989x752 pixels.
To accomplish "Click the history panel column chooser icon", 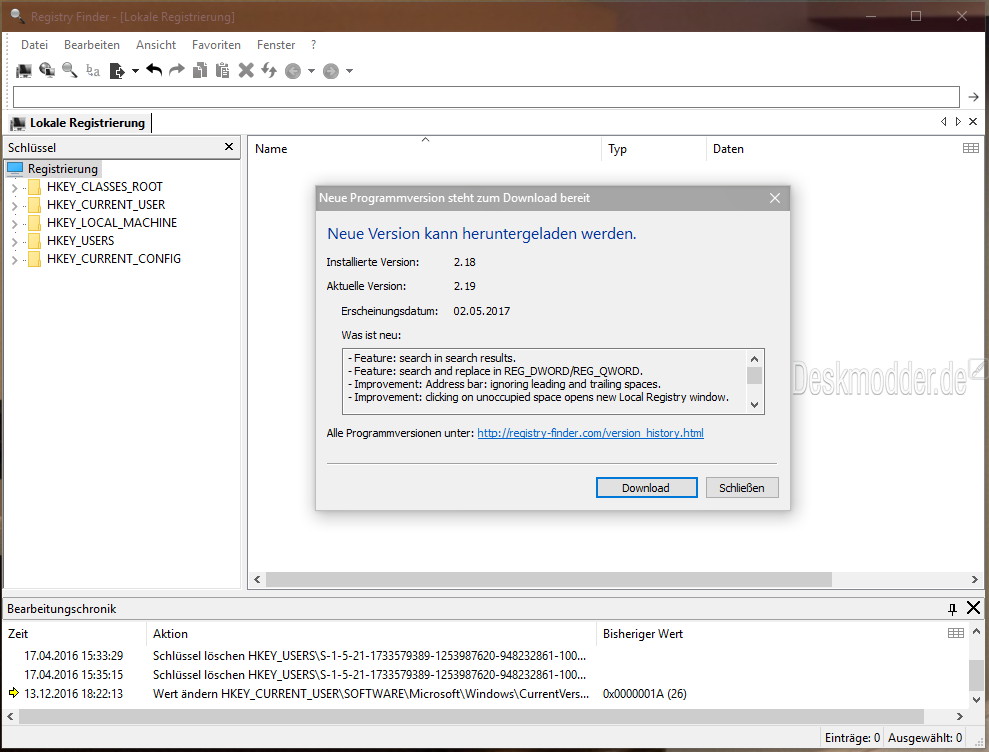I will pos(956,633).
